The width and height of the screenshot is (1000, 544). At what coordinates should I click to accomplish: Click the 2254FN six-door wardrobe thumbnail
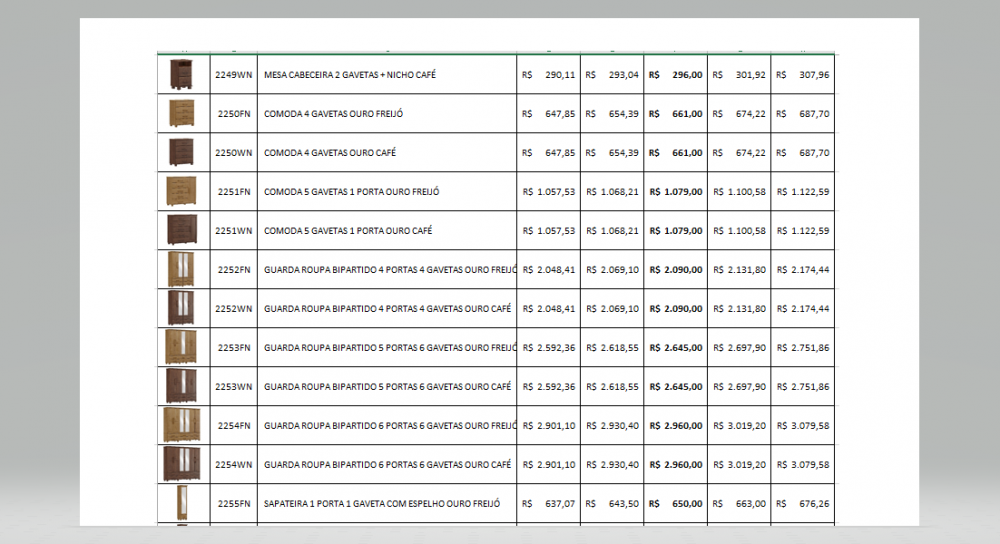point(181,425)
